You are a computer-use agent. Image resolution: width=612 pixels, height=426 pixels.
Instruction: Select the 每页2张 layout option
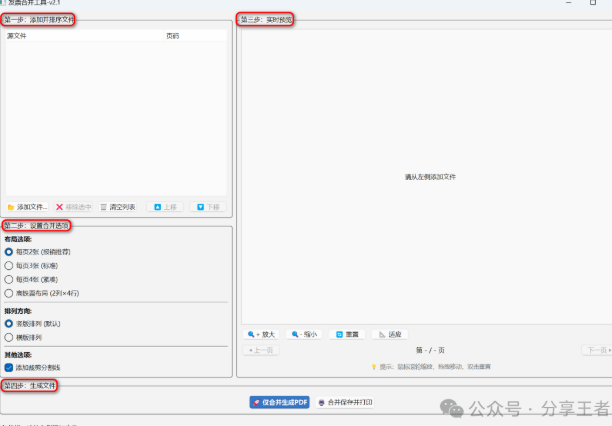click(9, 252)
